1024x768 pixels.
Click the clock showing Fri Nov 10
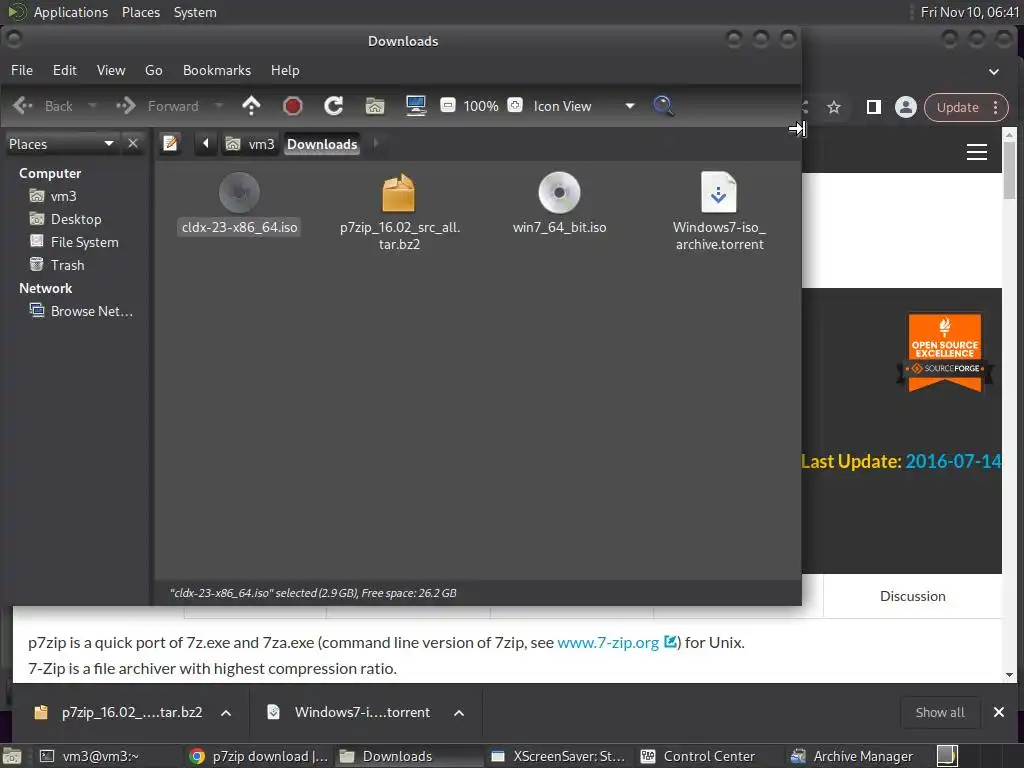click(x=969, y=12)
